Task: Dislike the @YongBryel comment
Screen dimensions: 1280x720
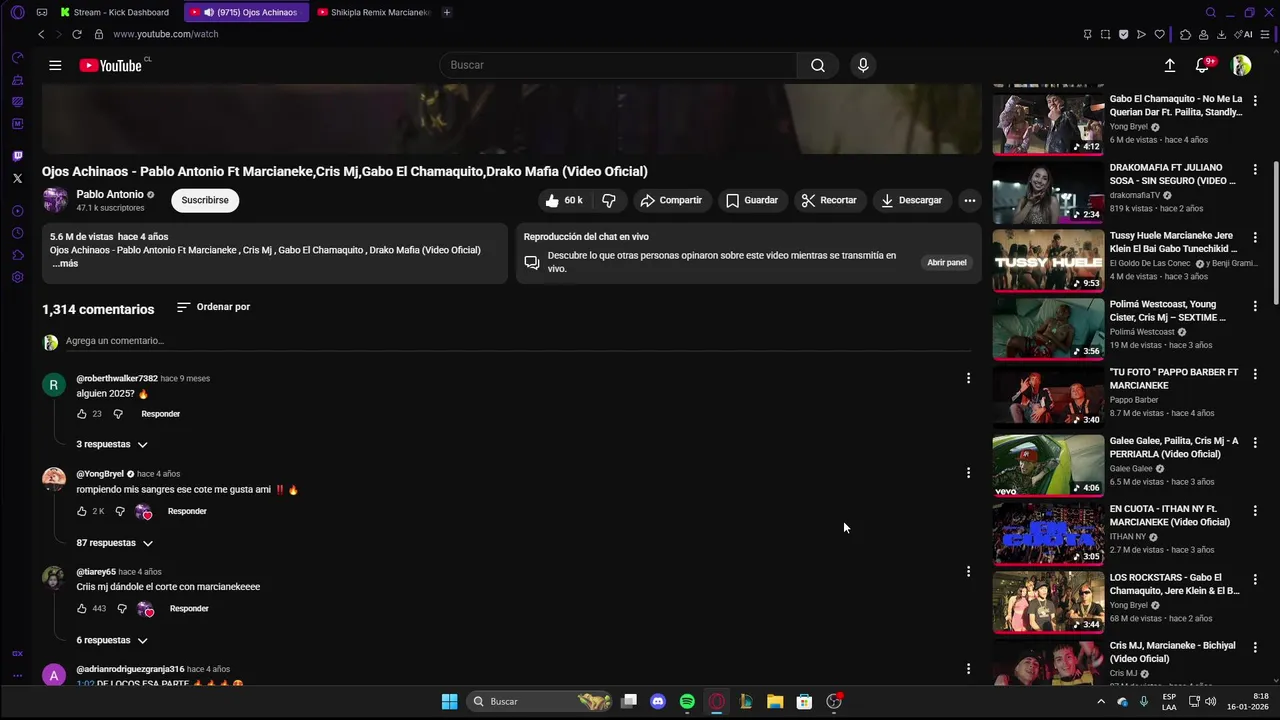Action: click(120, 511)
